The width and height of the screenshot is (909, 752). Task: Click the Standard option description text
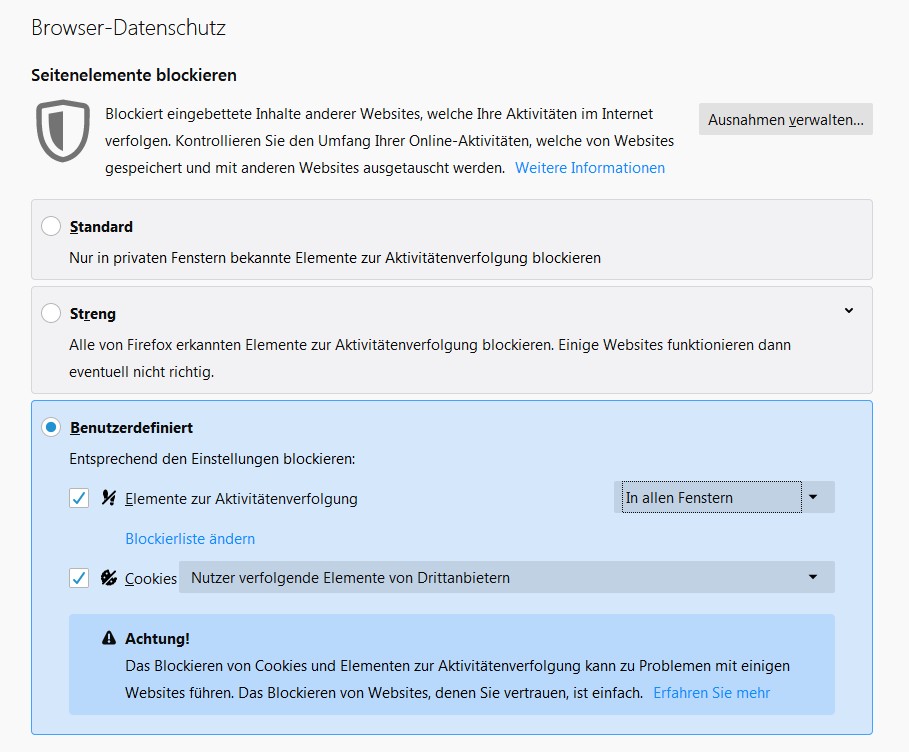click(x=335, y=258)
